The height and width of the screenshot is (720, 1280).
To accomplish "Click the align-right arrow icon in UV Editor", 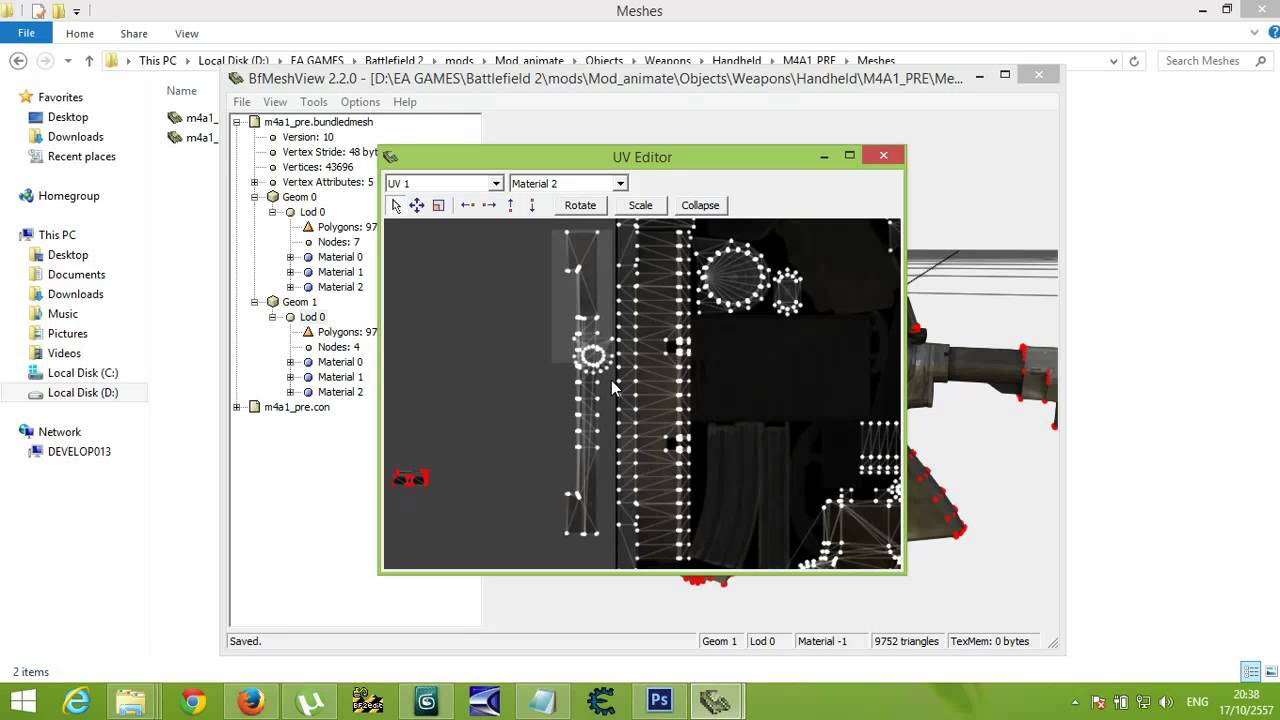I will pos(489,205).
